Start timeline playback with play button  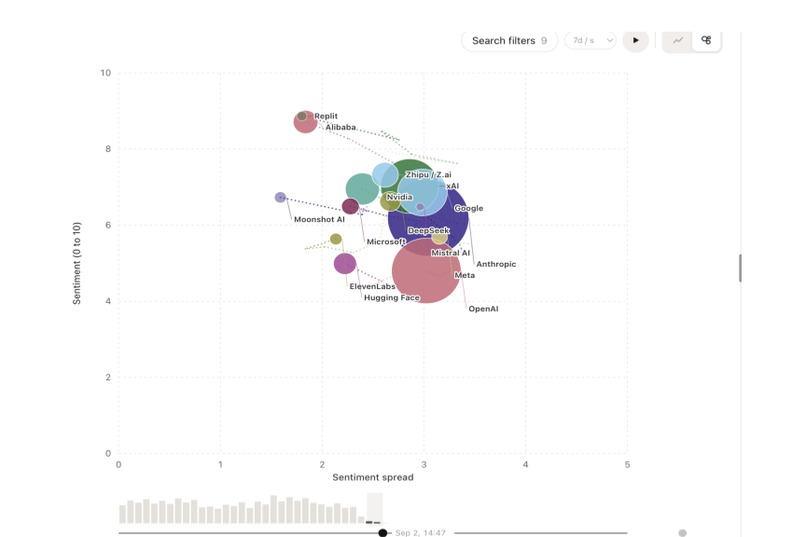[635, 40]
